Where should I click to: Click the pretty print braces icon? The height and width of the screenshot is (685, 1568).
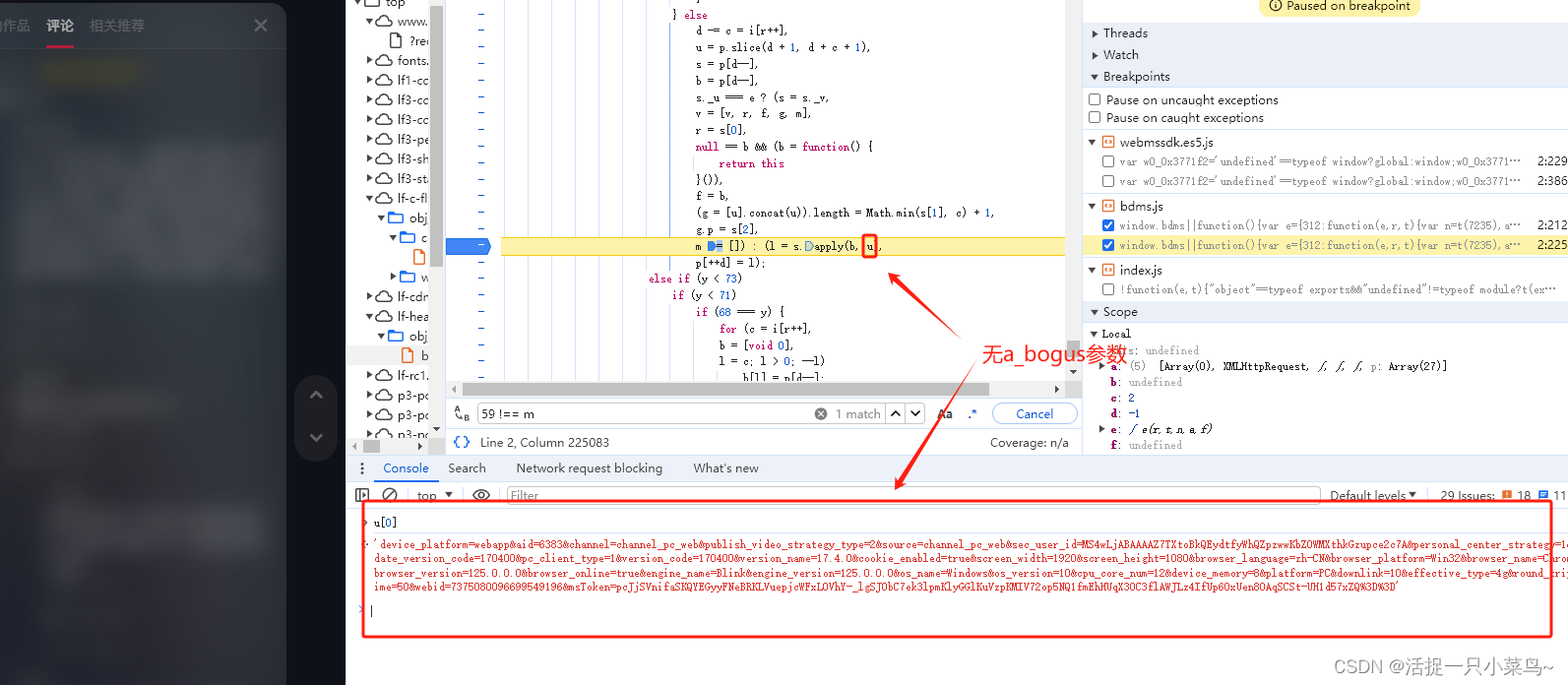pyautogui.click(x=461, y=443)
